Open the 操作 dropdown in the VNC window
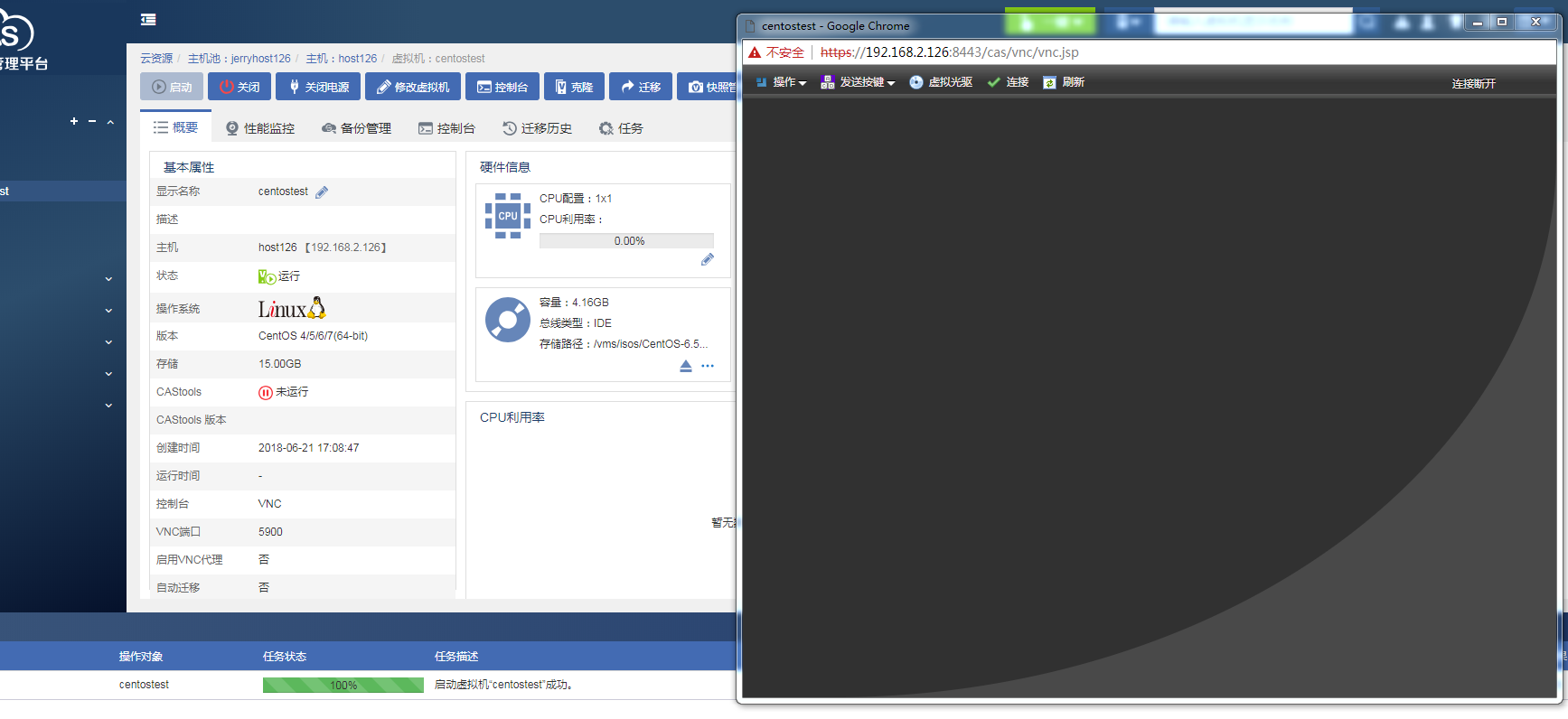 pyautogui.click(x=781, y=82)
